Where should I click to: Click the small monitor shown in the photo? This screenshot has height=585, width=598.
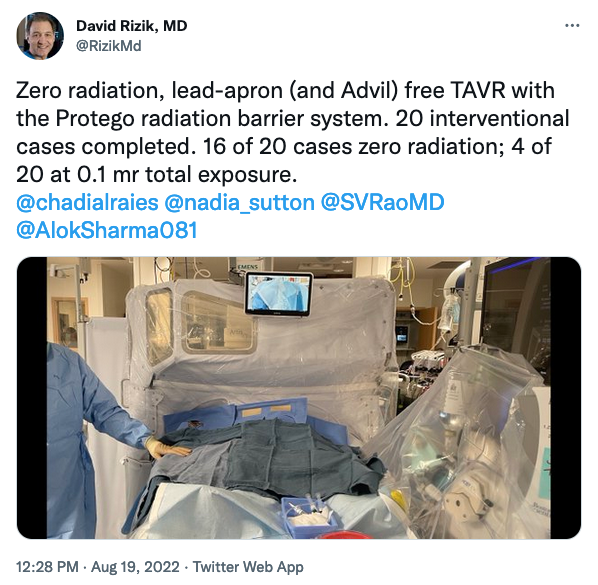pos(279,294)
